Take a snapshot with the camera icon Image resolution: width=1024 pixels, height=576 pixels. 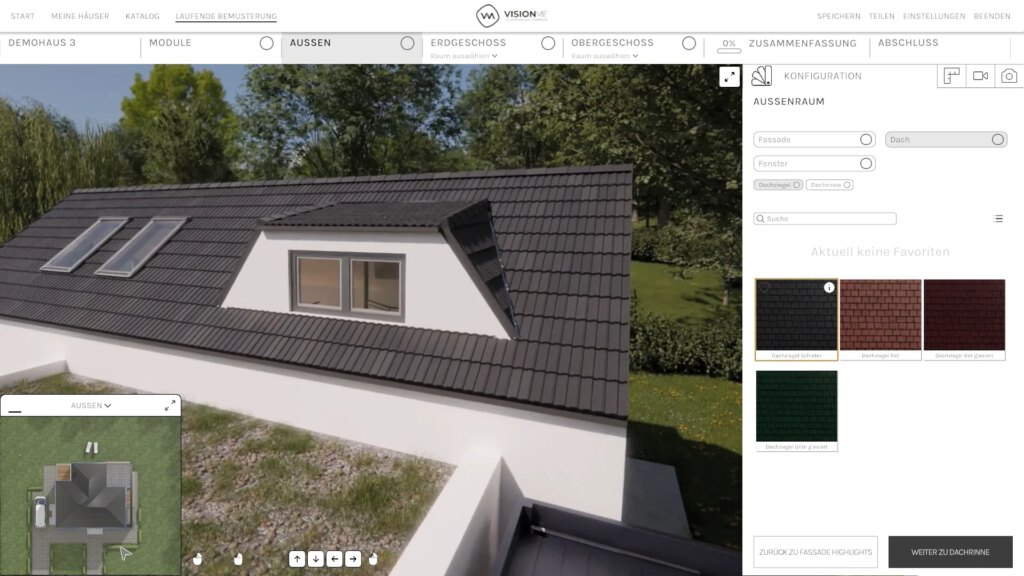click(1009, 76)
